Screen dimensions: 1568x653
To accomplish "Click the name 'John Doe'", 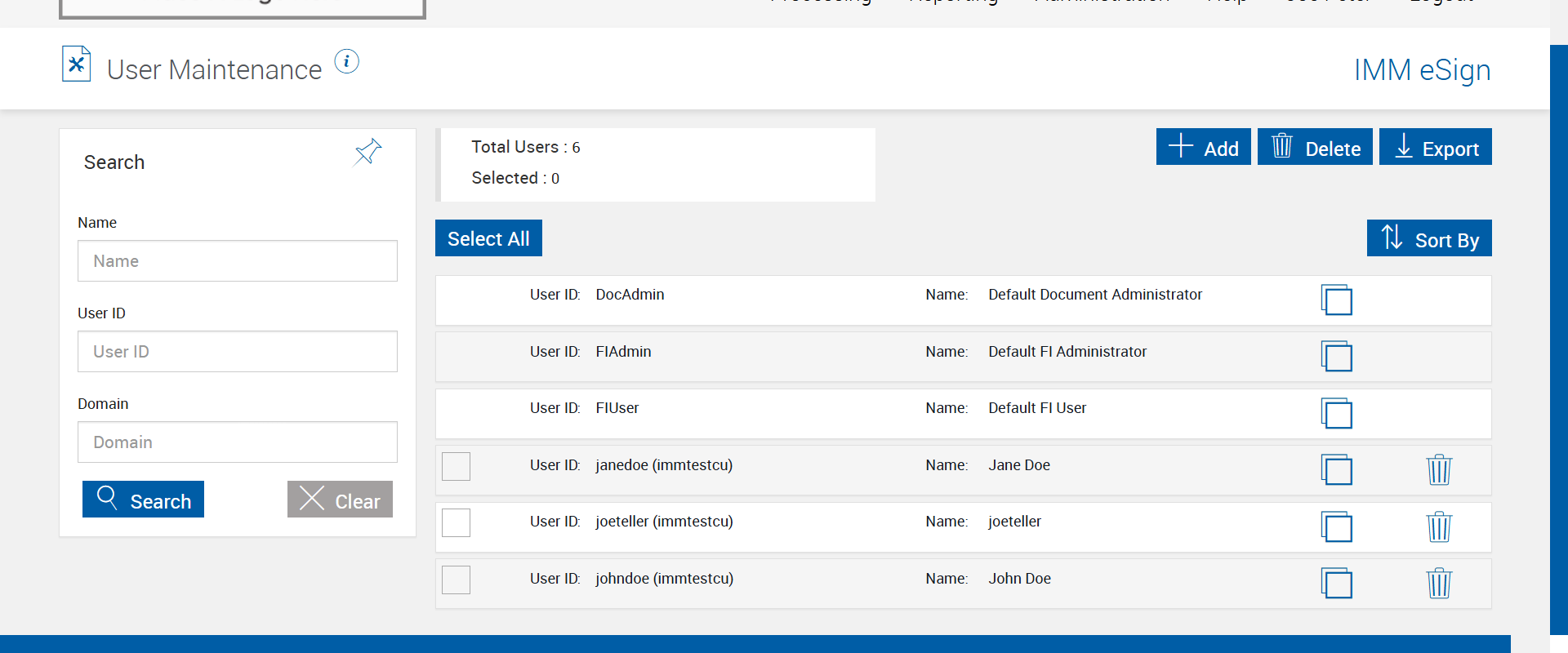I will (1019, 579).
